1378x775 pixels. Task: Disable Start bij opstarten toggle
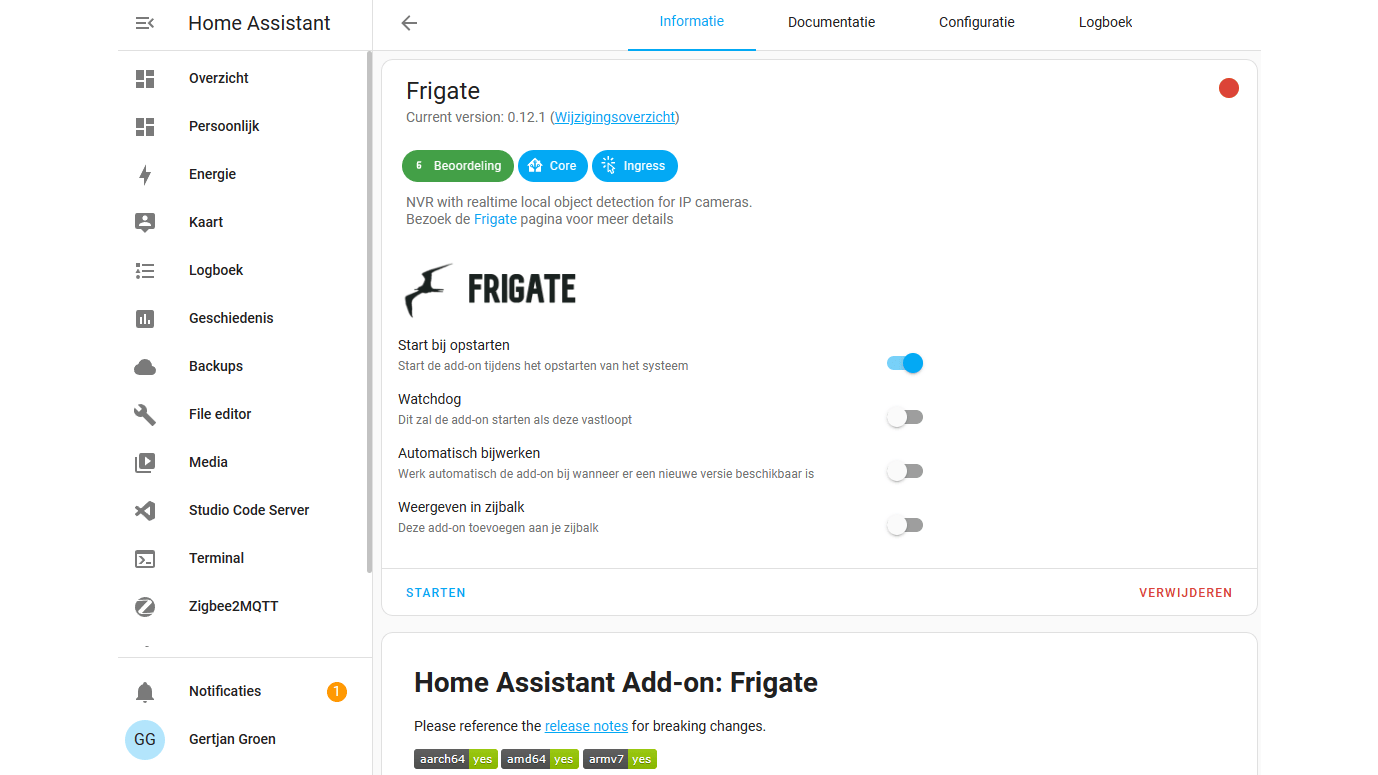[x=905, y=363]
